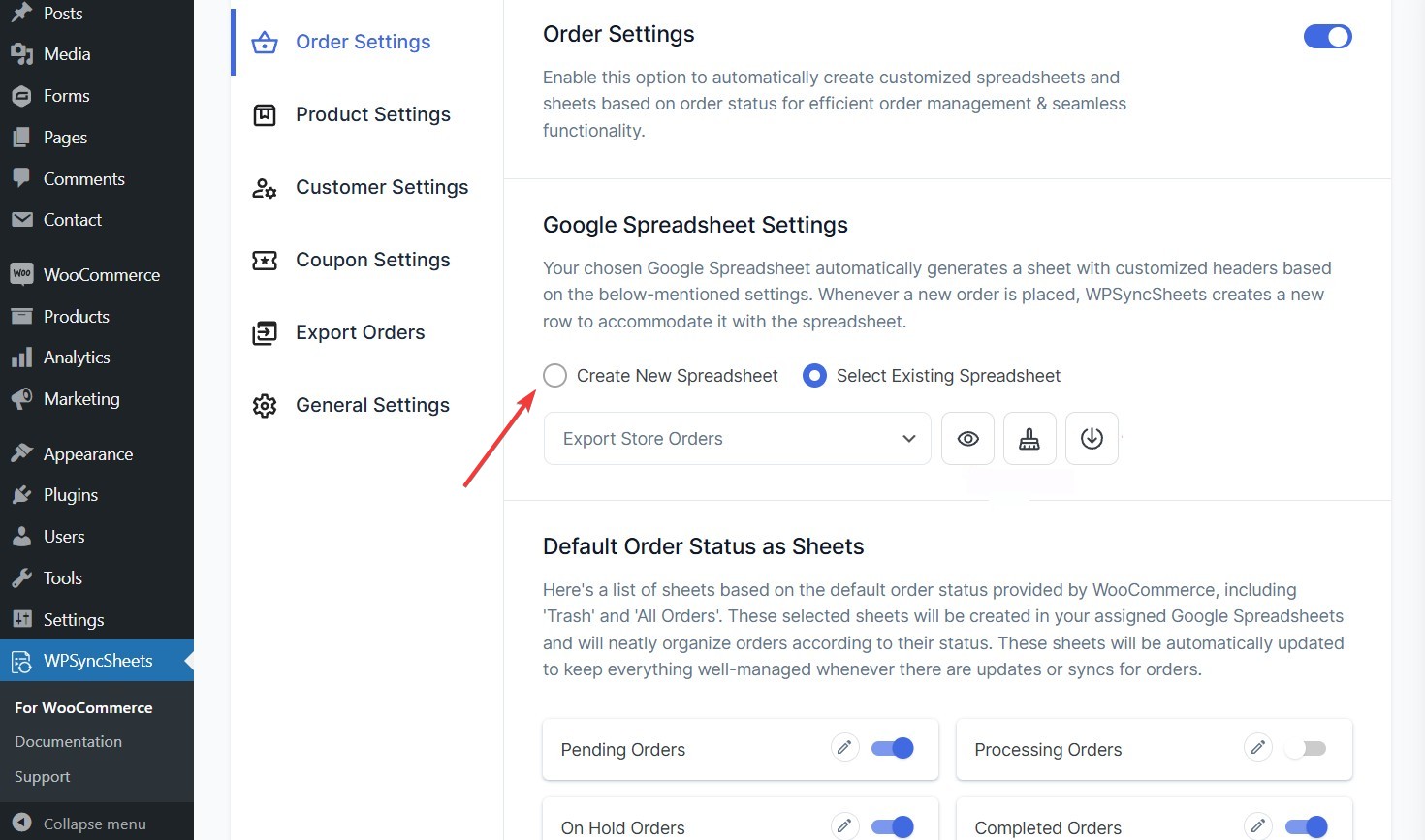This screenshot has width=1425, height=840.
Task: Click the Posts pin icon
Action: tap(21, 13)
